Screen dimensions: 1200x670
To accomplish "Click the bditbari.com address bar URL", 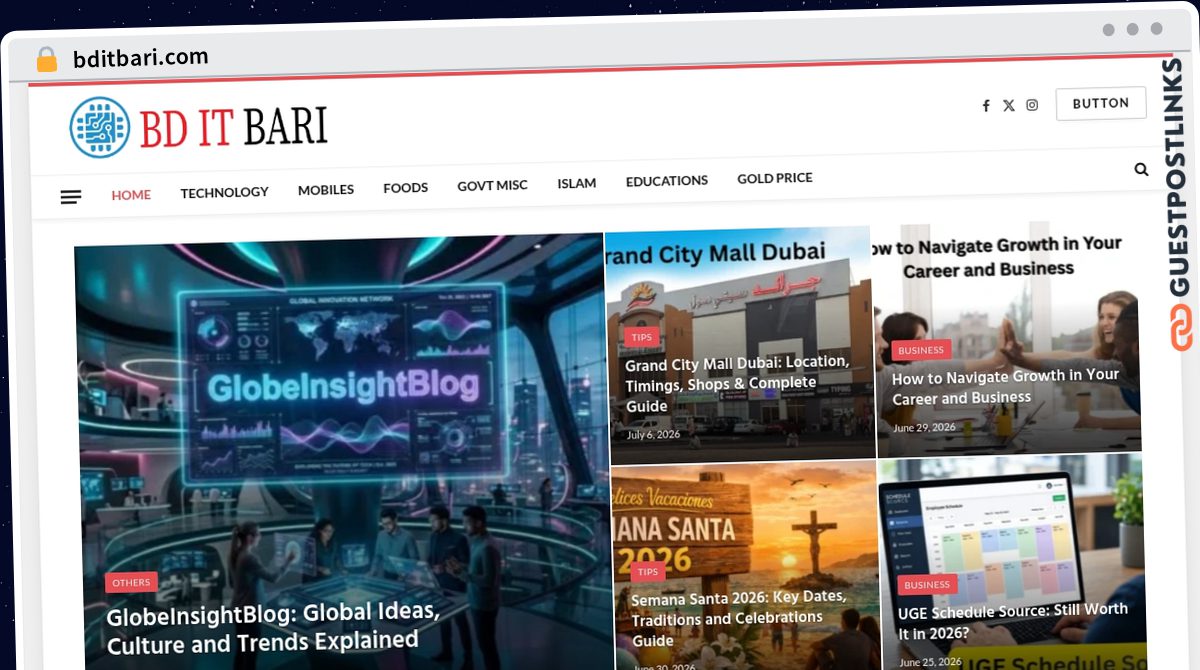I will [141, 58].
